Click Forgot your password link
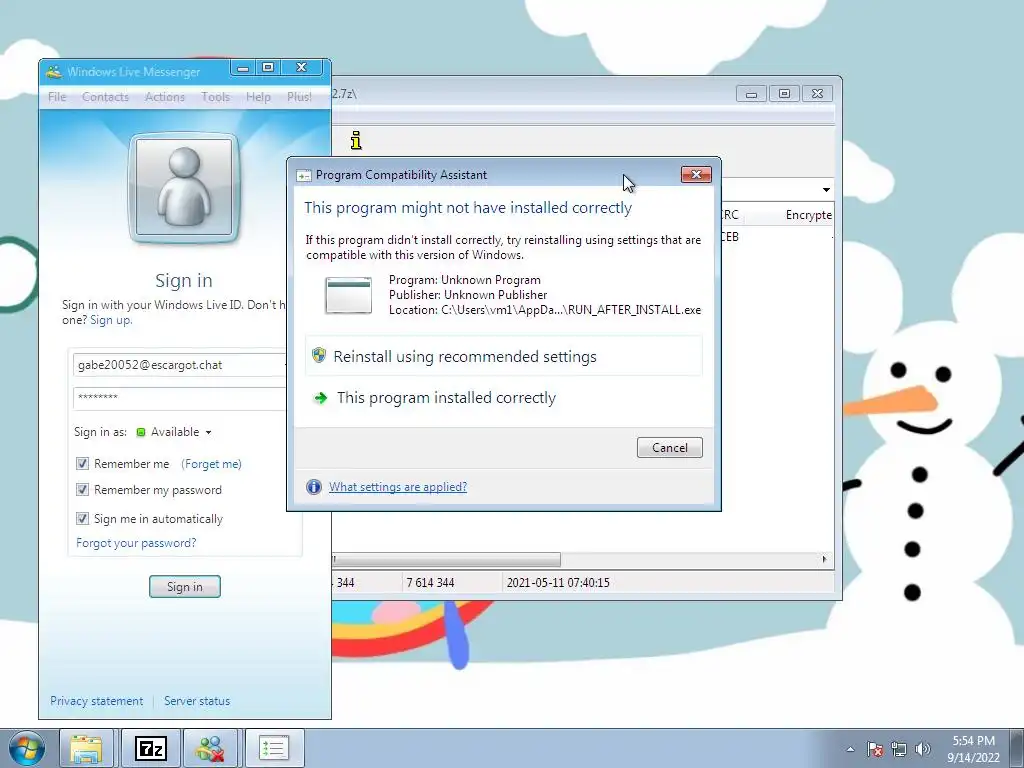The image size is (1024, 768). pos(136,543)
